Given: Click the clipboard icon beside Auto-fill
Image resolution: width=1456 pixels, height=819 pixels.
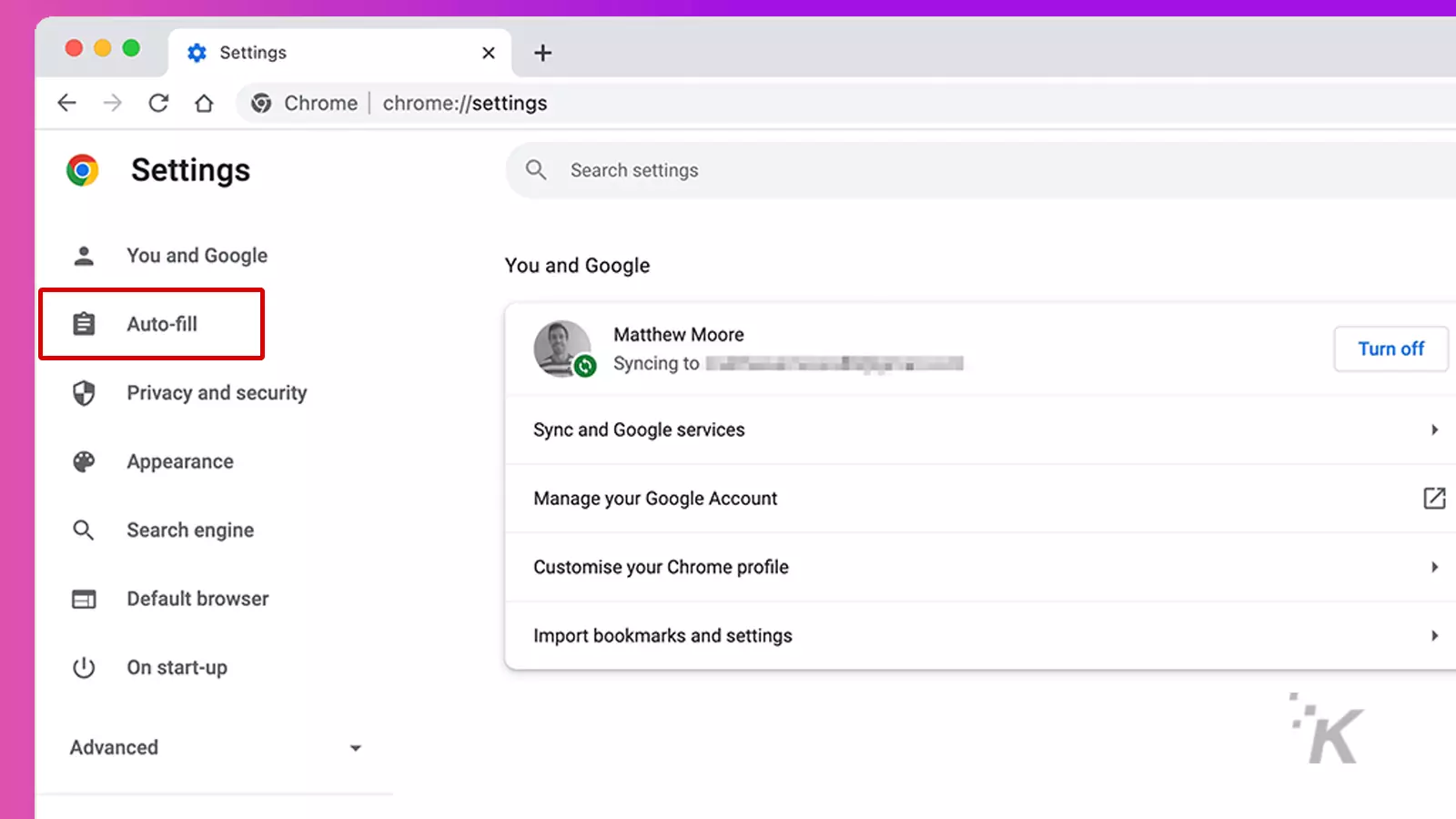Looking at the screenshot, I should [84, 323].
